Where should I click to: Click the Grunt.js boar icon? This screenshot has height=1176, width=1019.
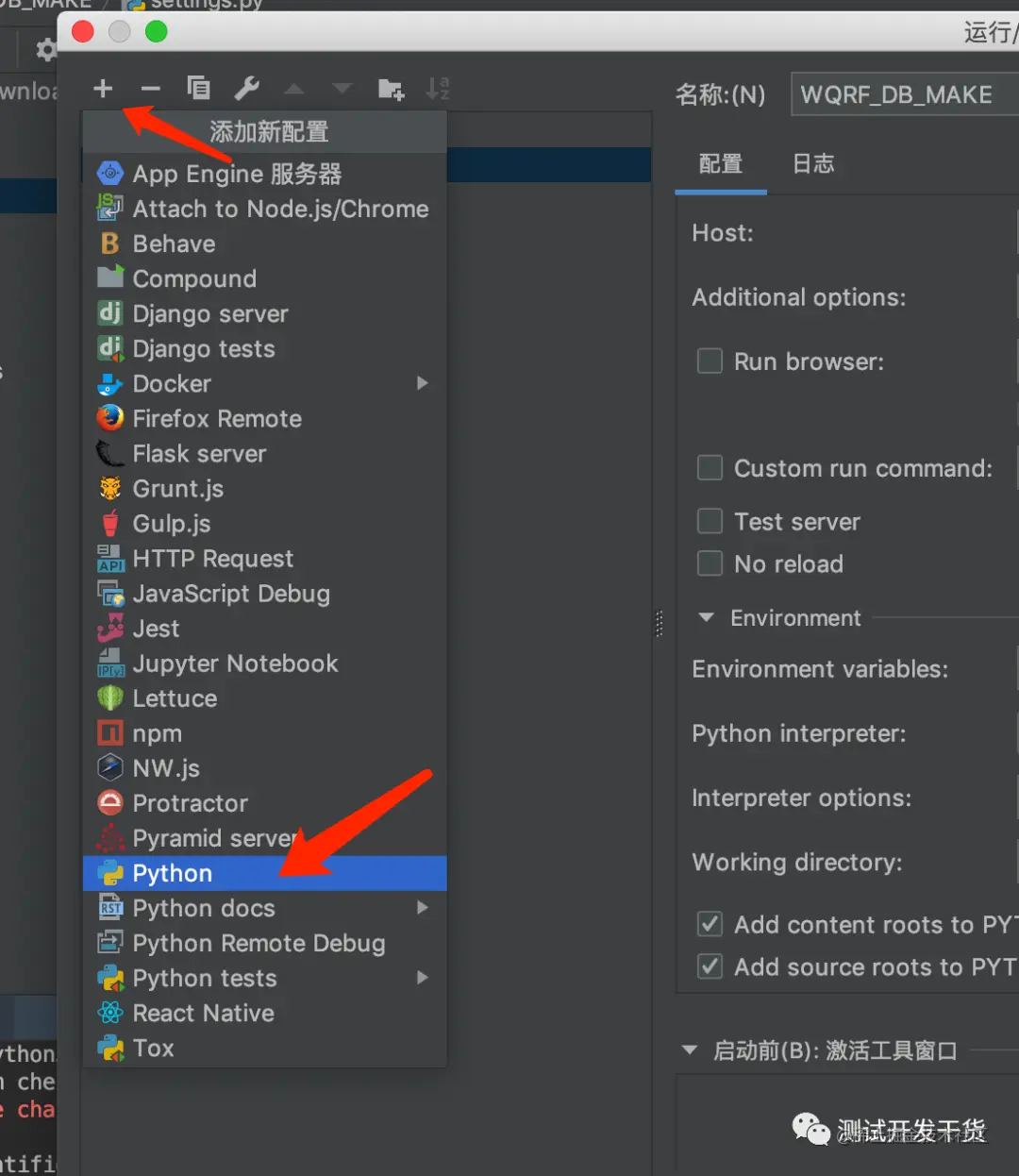pyautogui.click(x=110, y=488)
